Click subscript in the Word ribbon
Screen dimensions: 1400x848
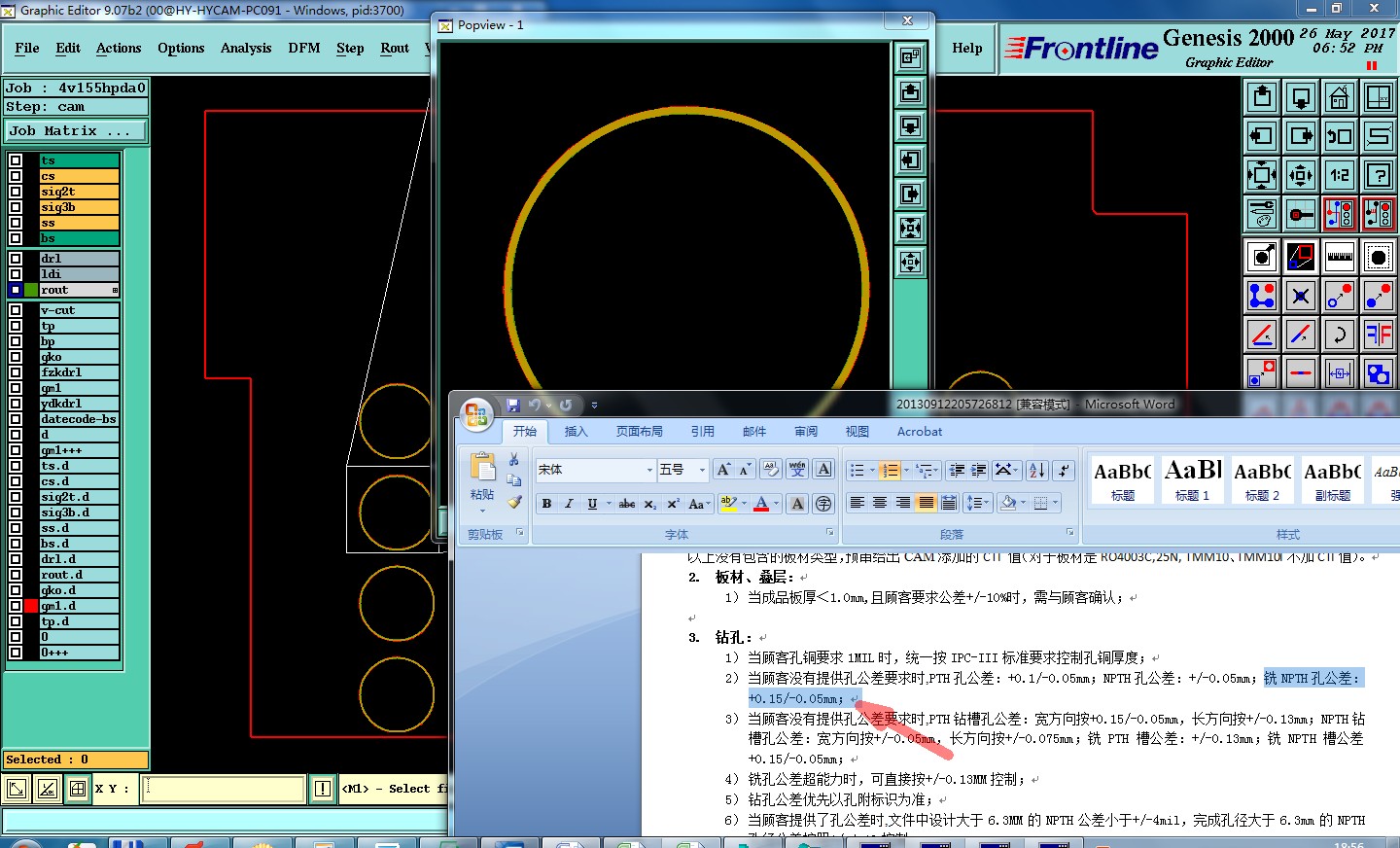(x=649, y=504)
